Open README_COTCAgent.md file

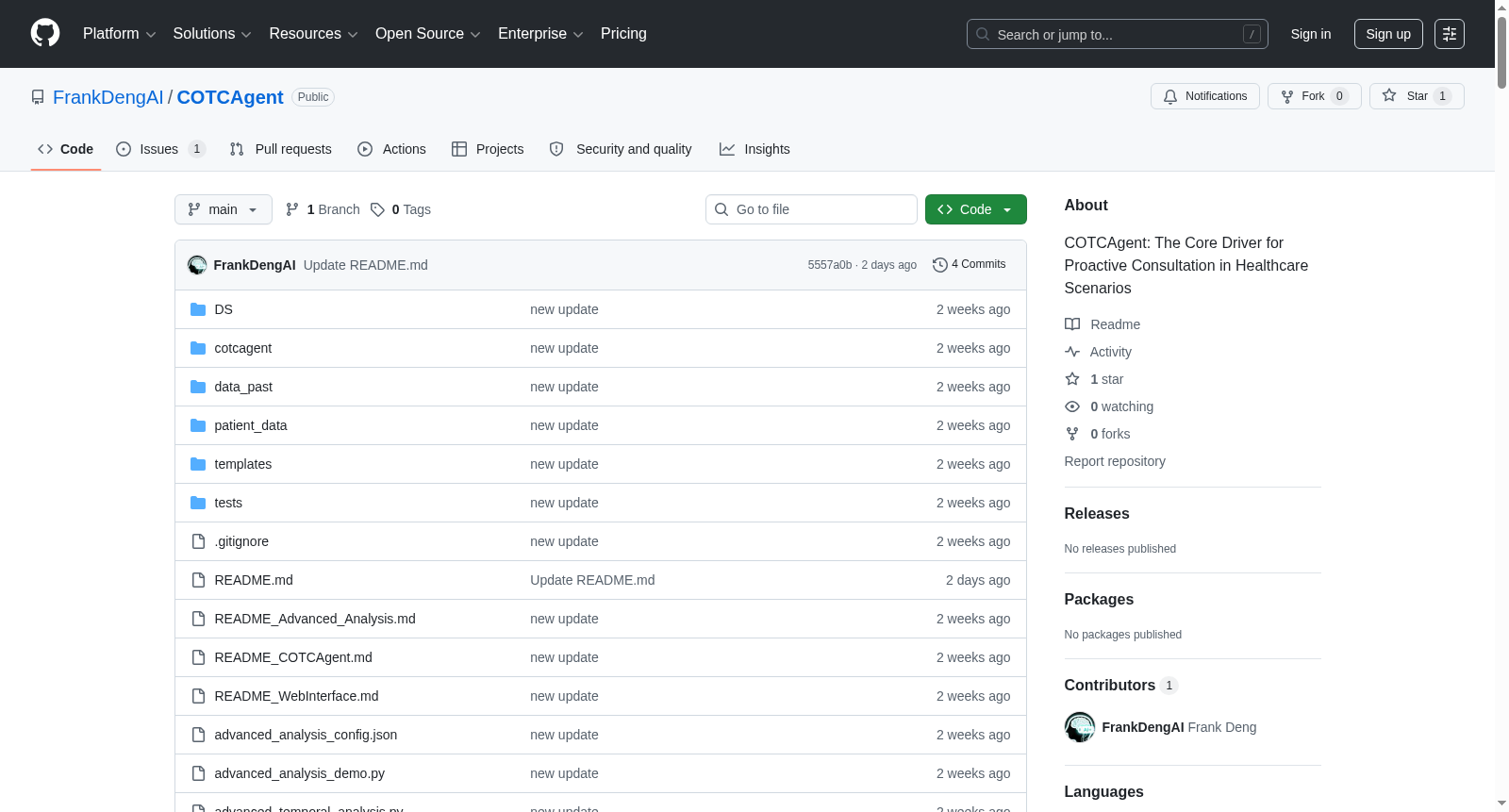[293, 657]
